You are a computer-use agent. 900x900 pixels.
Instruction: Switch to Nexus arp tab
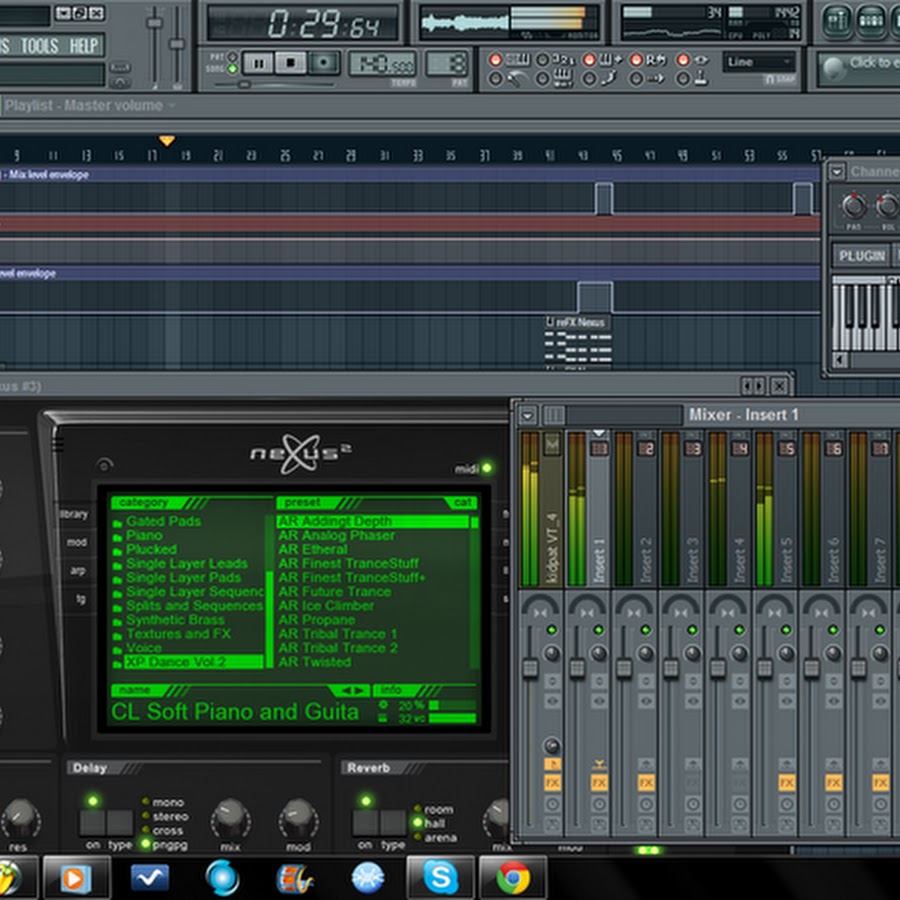point(77,571)
